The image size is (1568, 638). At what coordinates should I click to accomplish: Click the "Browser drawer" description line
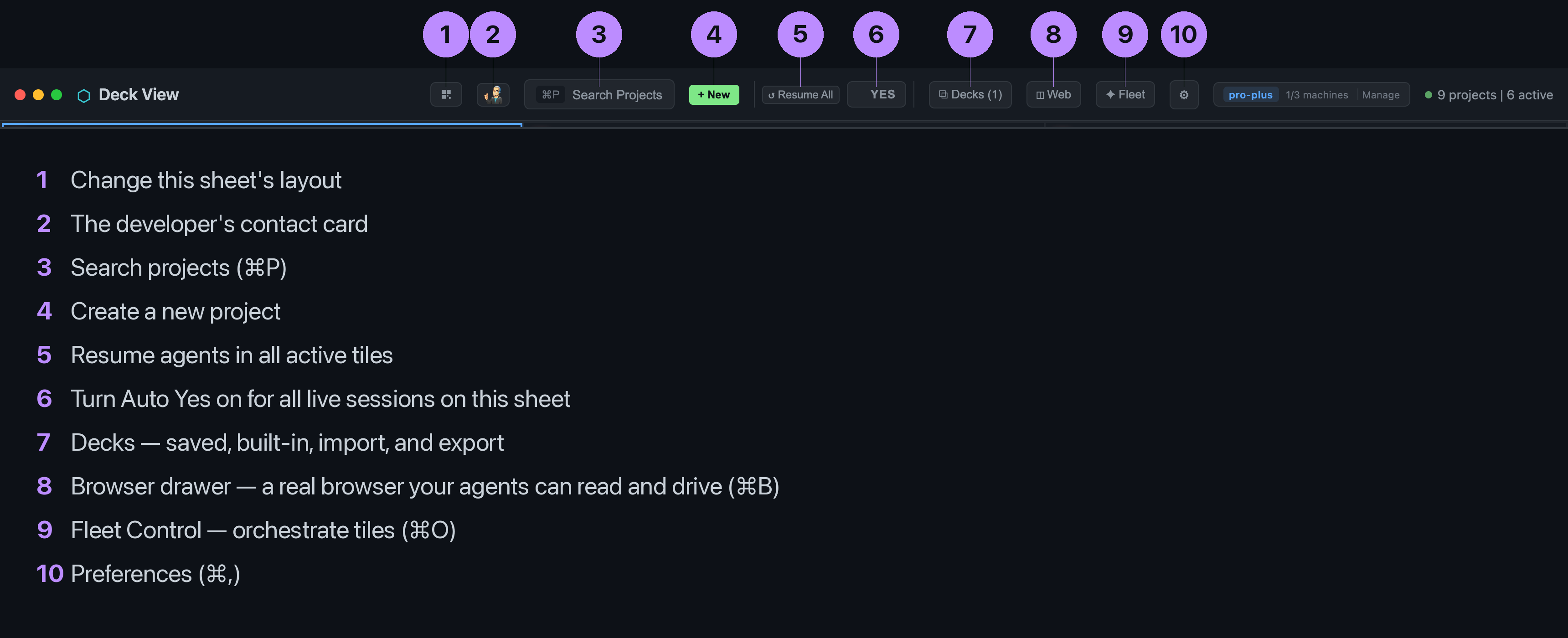[425, 486]
